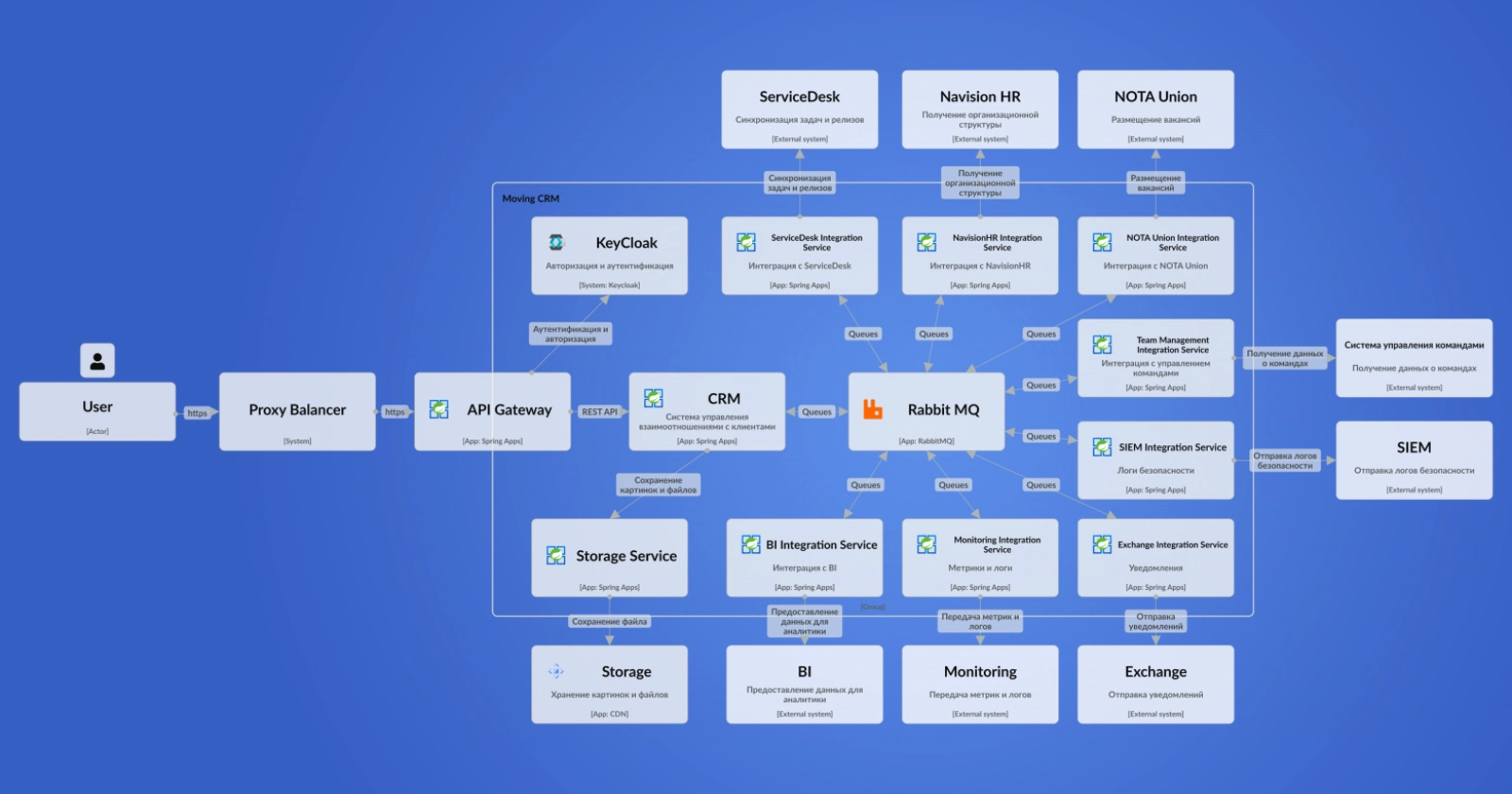The width and height of the screenshot is (1512, 794).
Task: Click the [Actor] tag under User
Action: [x=97, y=432]
